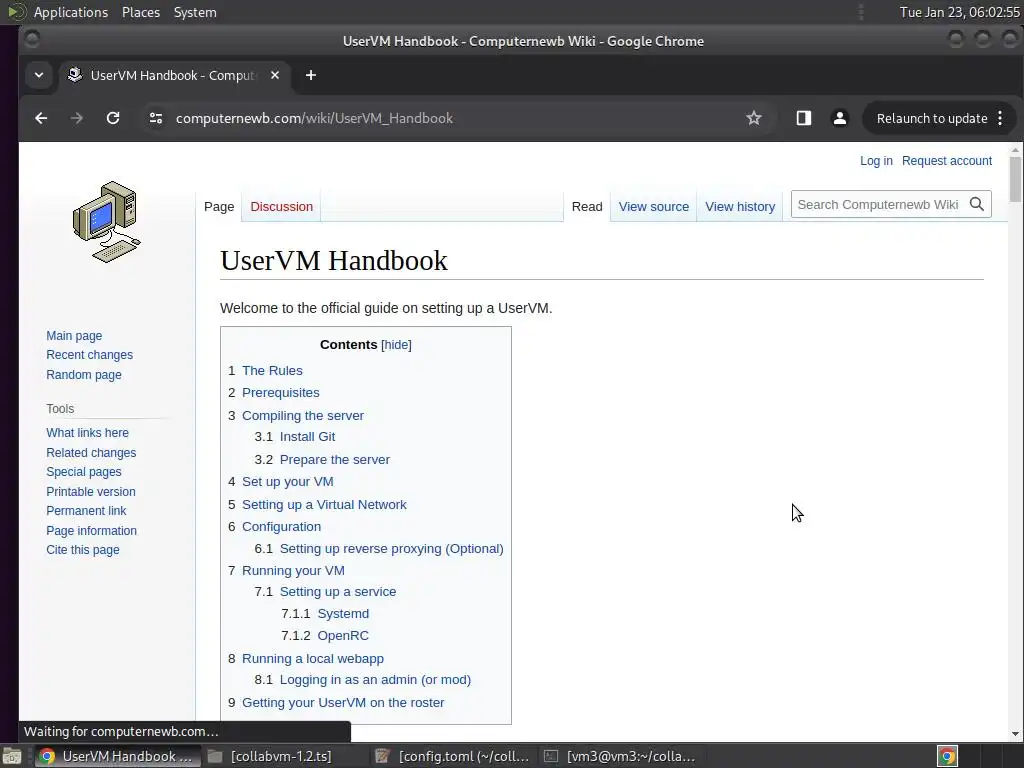
Task: Click the forward navigation arrow
Action: (77, 118)
